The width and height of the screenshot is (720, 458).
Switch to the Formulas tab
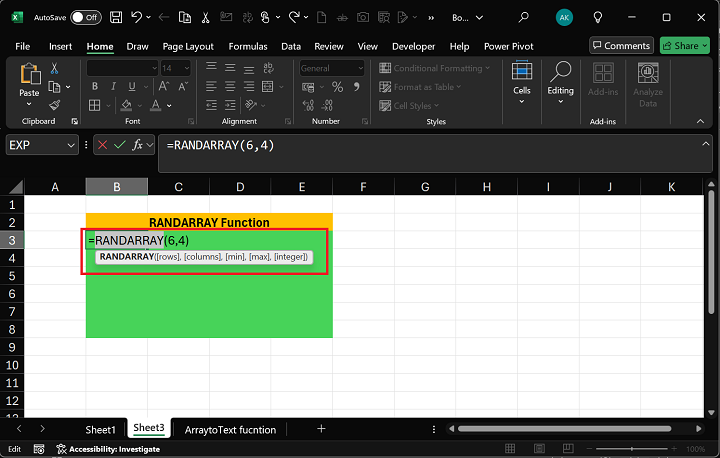248,46
